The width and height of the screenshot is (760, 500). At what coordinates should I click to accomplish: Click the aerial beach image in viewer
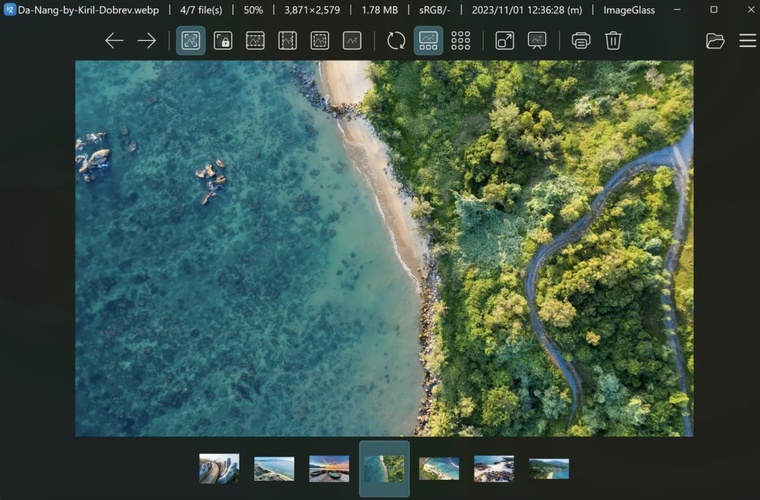click(384, 248)
